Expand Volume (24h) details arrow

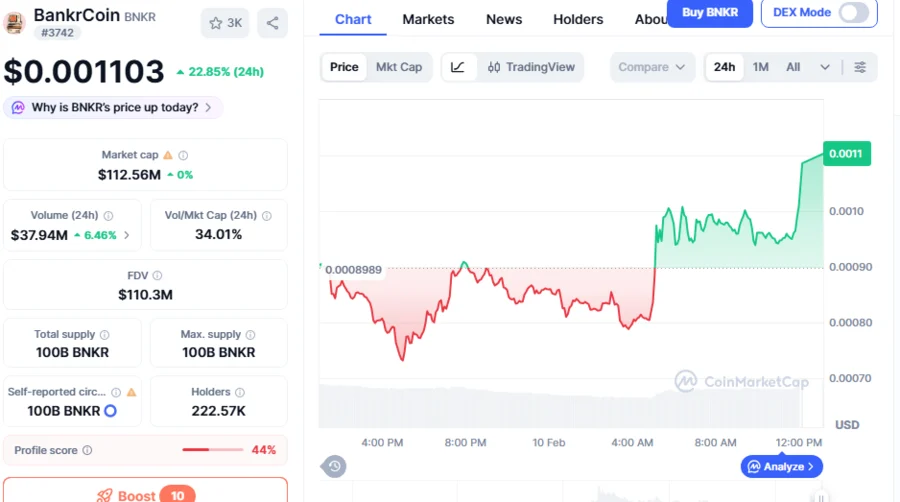(127, 235)
